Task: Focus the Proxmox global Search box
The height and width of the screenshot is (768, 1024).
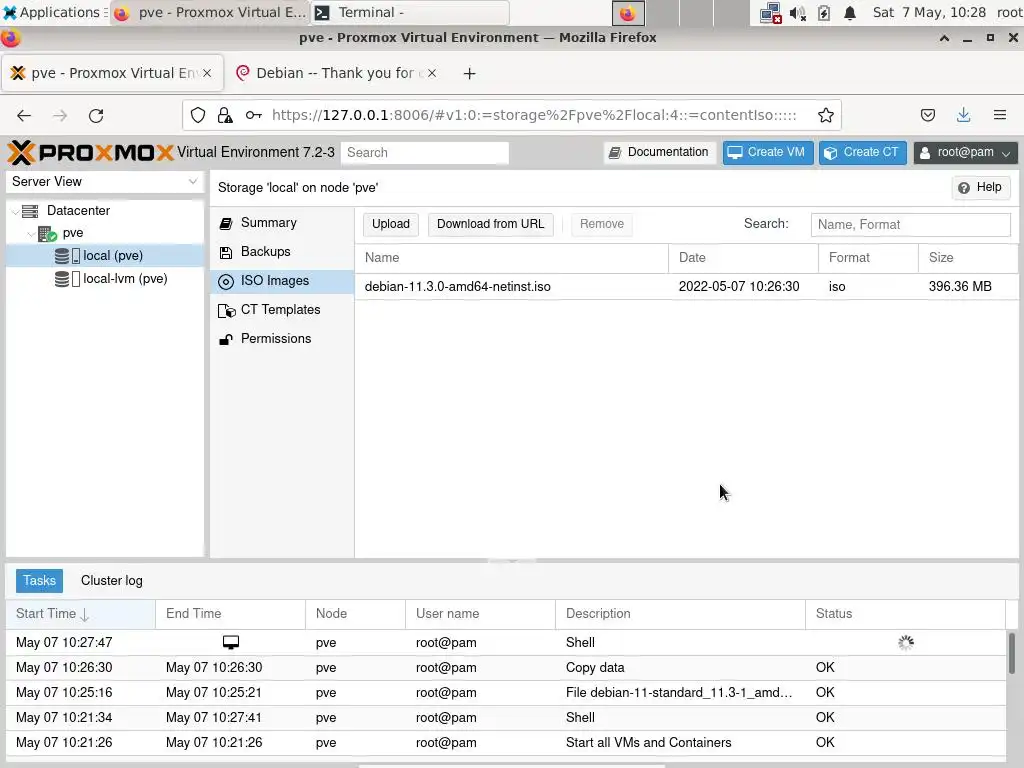Action: [424, 152]
